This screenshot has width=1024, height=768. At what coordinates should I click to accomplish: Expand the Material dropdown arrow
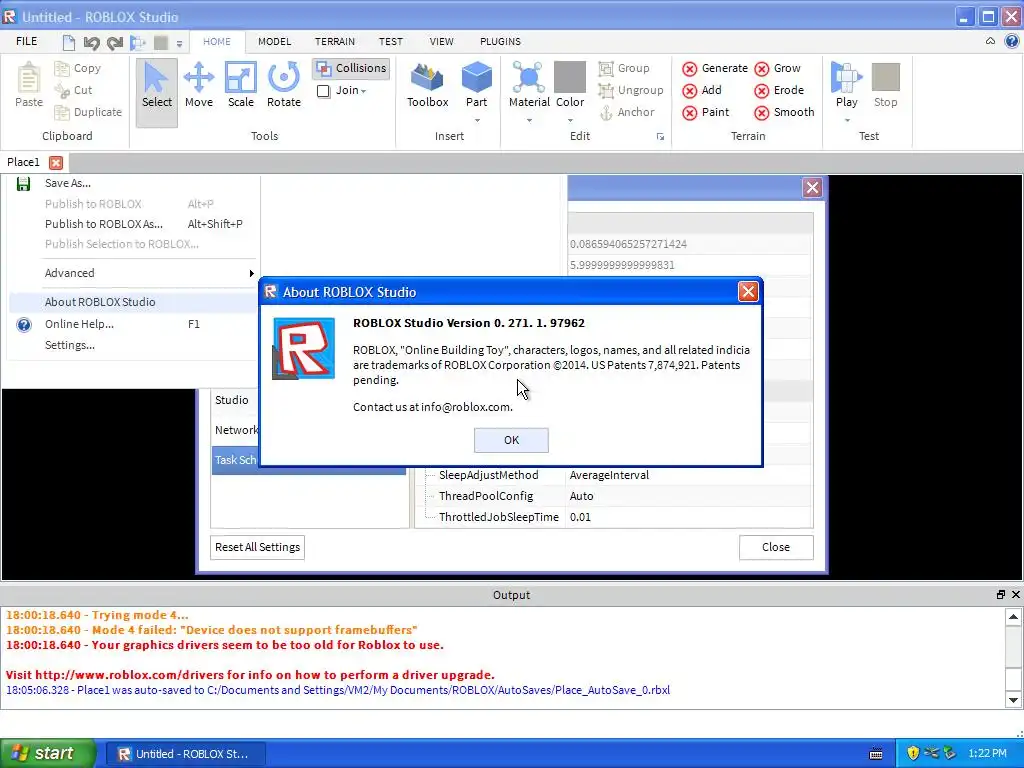click(x=529, y=120)
